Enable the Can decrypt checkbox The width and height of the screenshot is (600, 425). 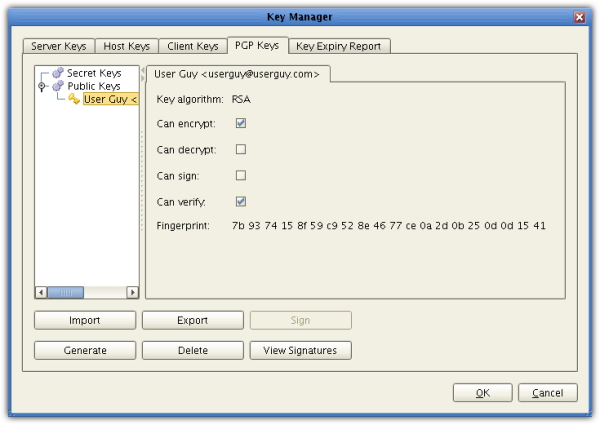[240, 149]
